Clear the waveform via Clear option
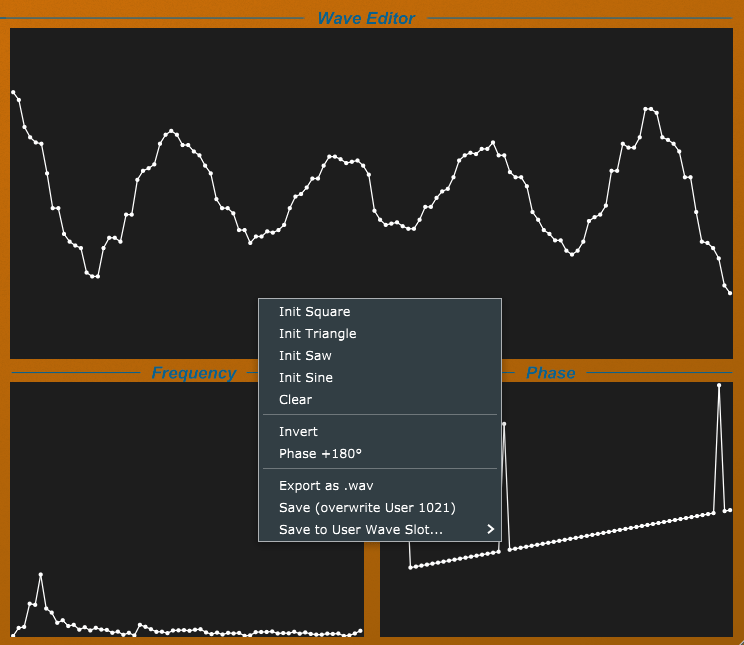Viewport: 744px width, 645px height. (295, 400)
